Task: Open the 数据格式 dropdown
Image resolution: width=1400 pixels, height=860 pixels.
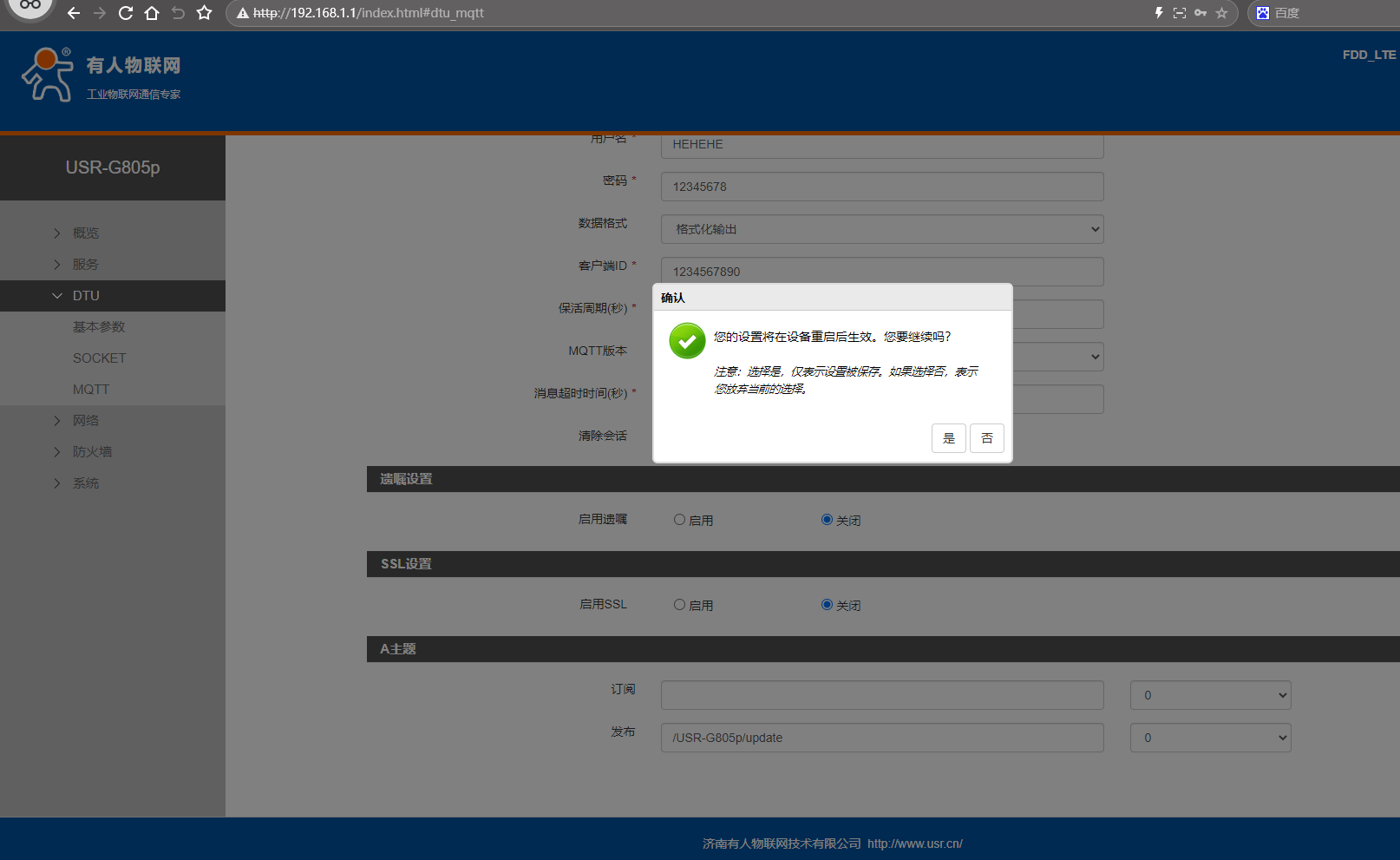Action: point(881,229)
